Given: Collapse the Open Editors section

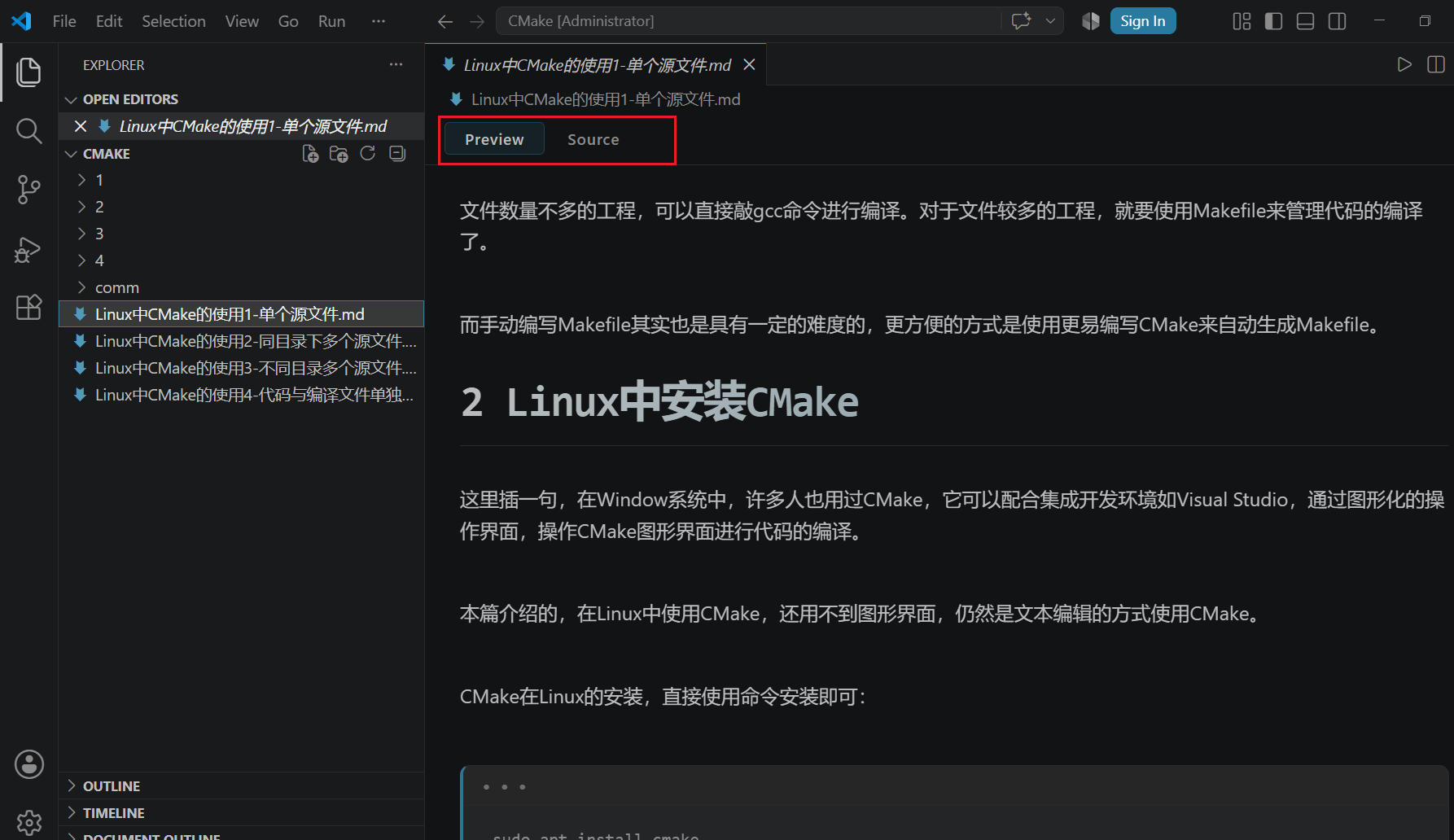Looking at the screenshot, I should (x=71, y=99).
